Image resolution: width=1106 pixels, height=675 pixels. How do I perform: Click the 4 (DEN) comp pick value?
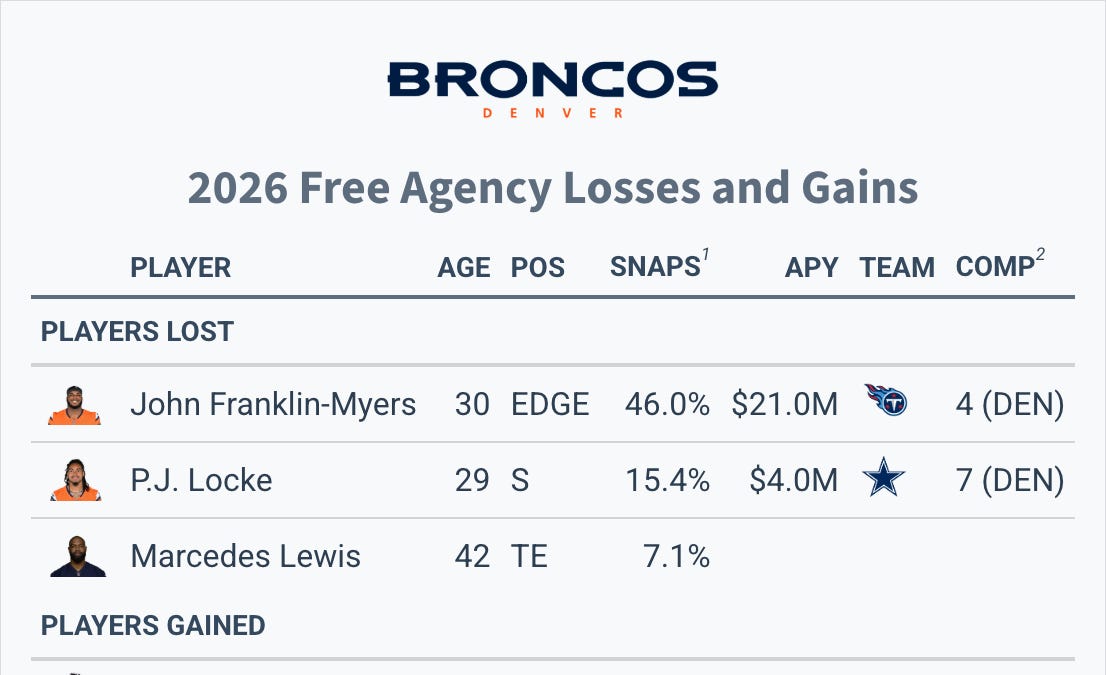pyautogui.click(x=1009, y=405)
